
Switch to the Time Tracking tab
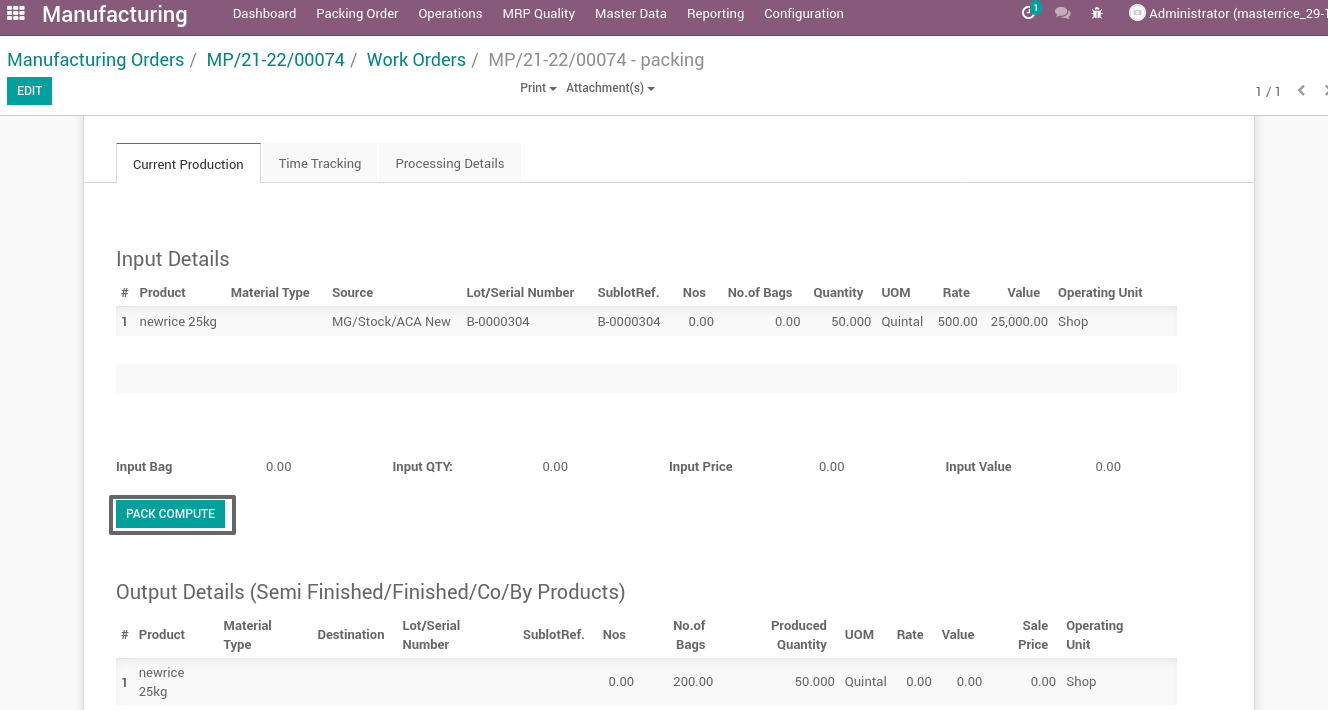coord(319,163)
